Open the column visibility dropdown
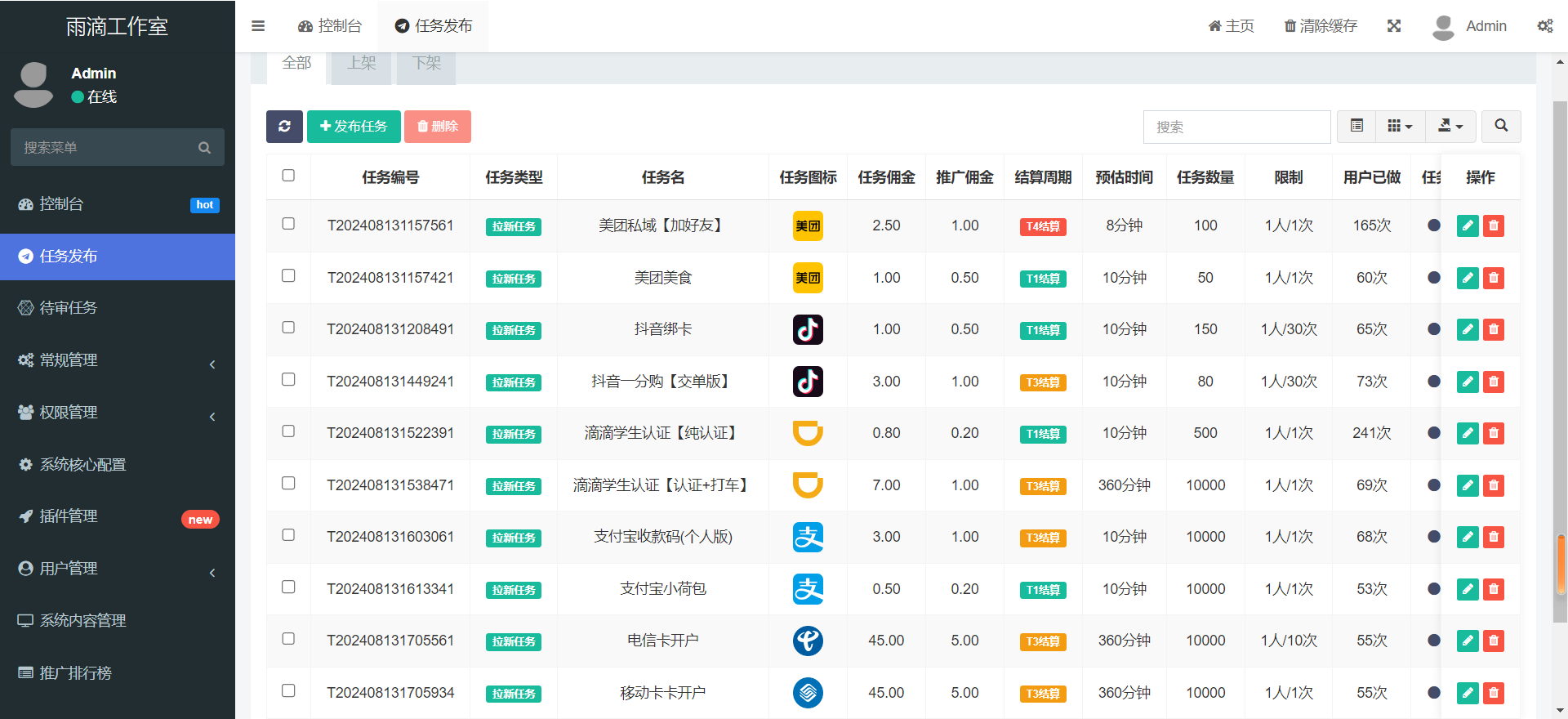This screenshot has height=719, width=1568. pyautogui.click(x=1400, y=127)
